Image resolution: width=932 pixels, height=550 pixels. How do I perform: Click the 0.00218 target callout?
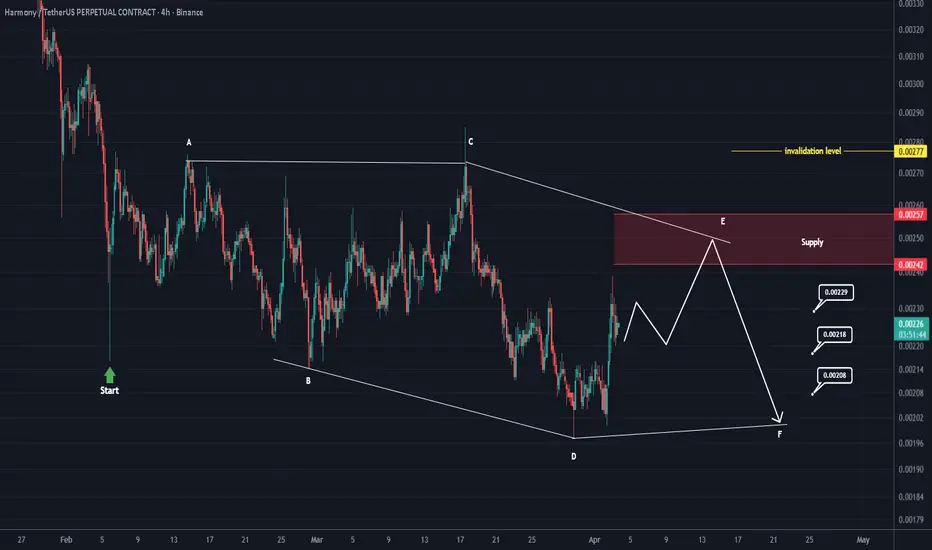[835, 335]
